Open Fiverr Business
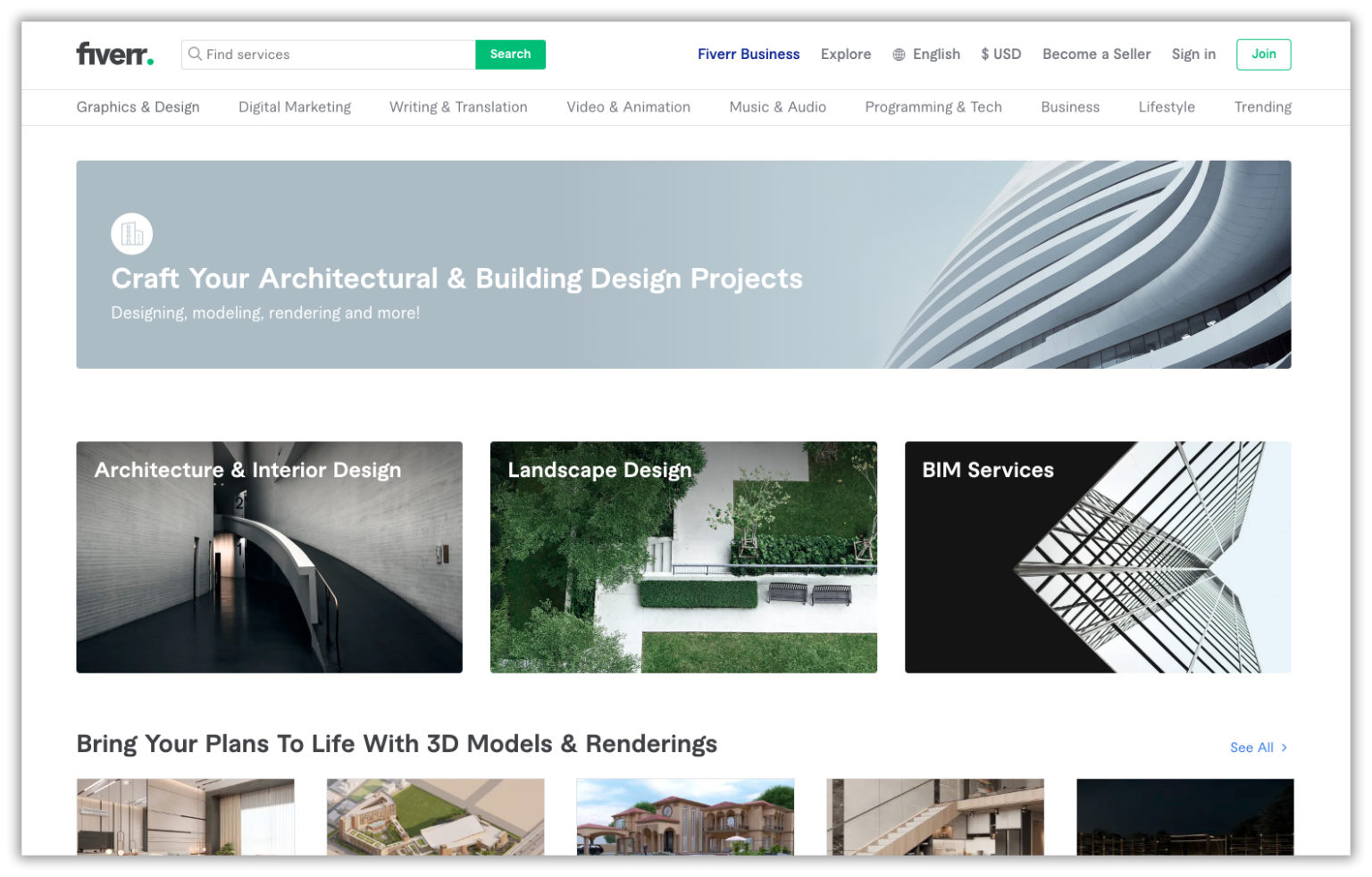 point(749,54)
